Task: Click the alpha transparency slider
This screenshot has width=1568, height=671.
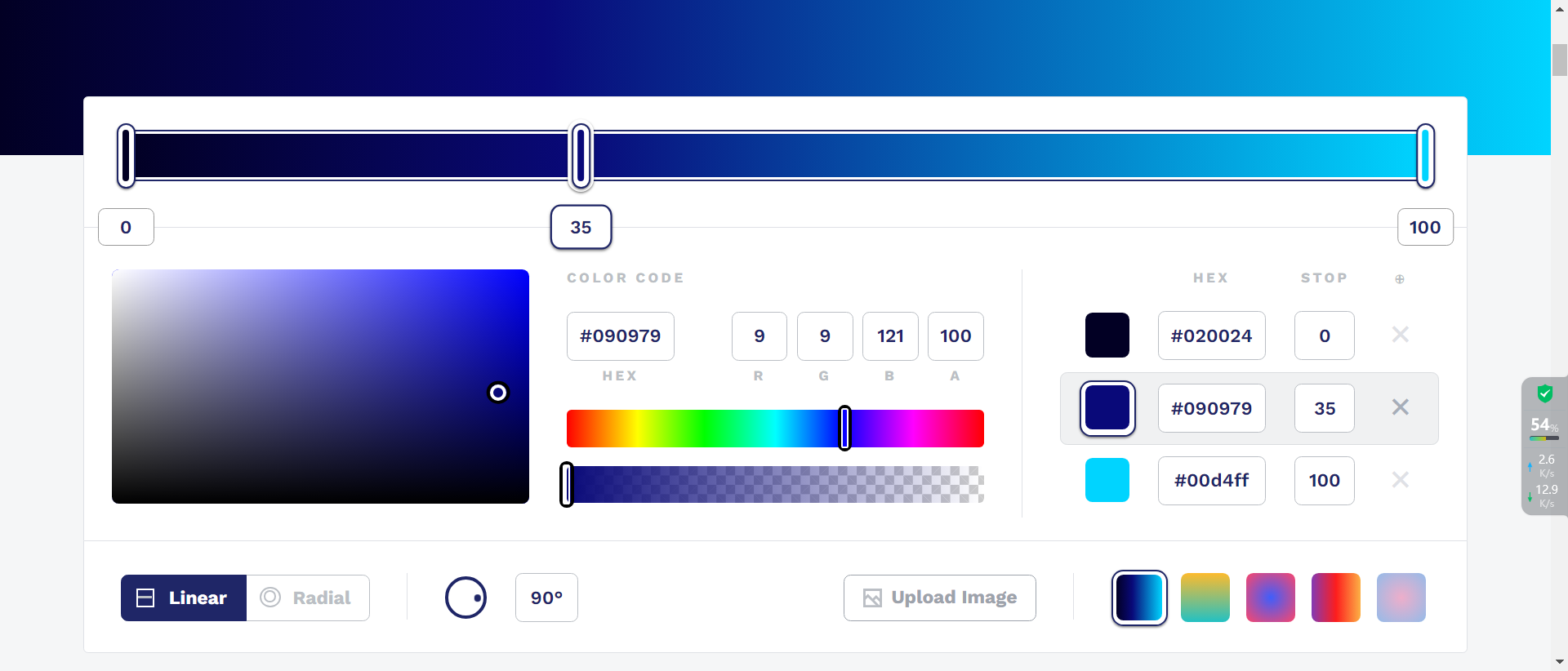Action: [x=774, y=485]
